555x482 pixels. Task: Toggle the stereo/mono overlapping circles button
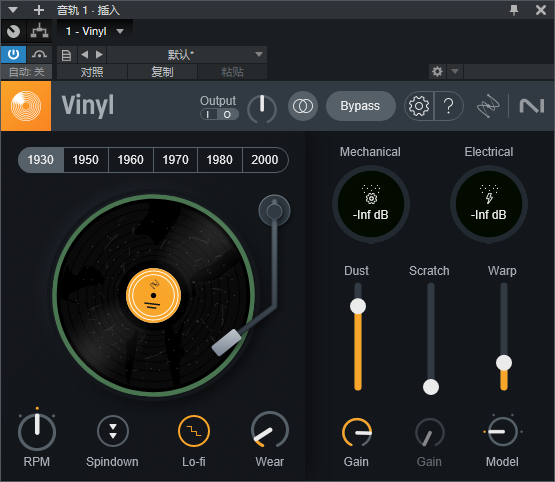click(303, 106)
